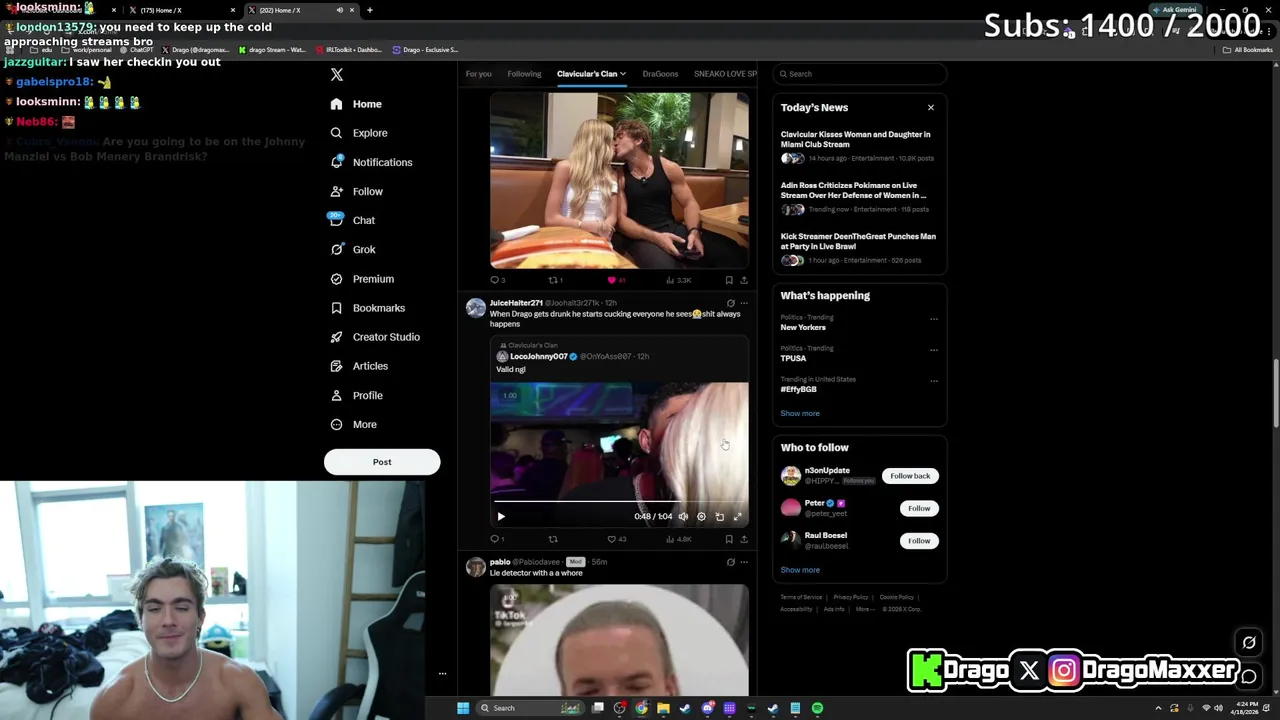Open the Home page in sidebar
This screenshot has width=1280, height=720.
pyautogui.click(x=356, y=104)
